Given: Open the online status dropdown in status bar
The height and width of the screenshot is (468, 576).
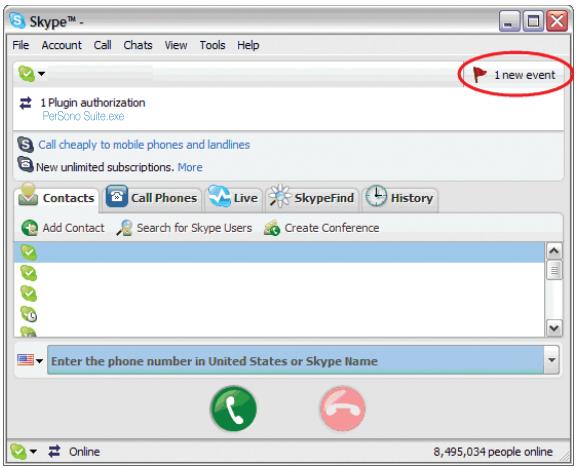Looking at the screenshot, I should [33, 451].
